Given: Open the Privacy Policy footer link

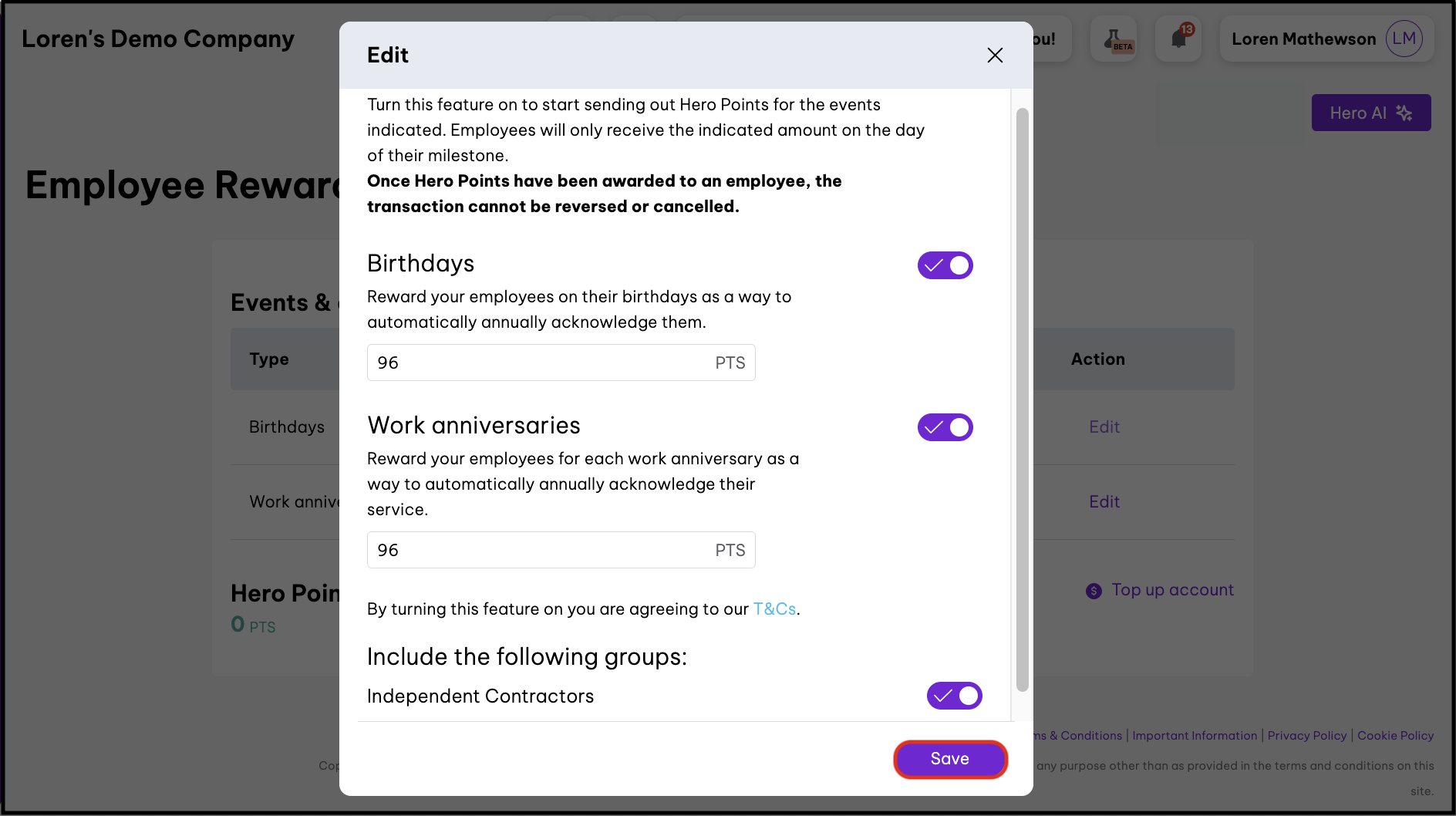Looking at the screenshot, I should (x=1306, y=736).
